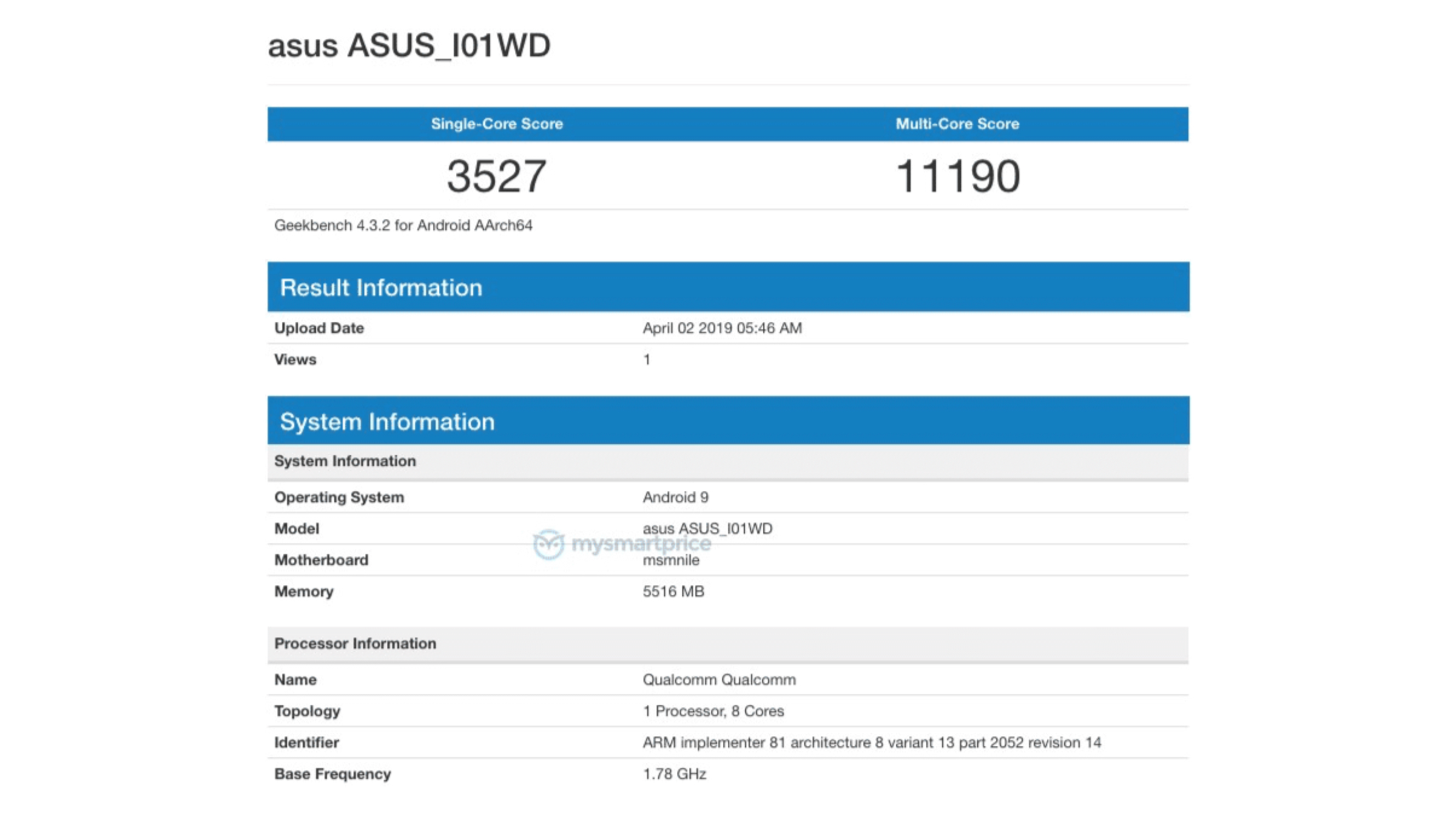Screen dimensions: 1456x816
Task: Click the mysmartprice owl logo icon
Action: point(548,544)
